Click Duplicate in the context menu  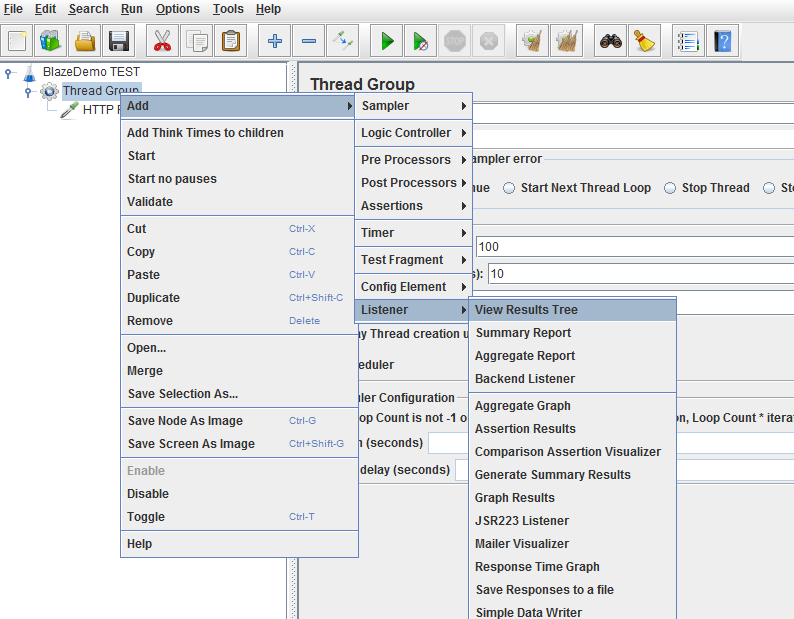pyautogui.click(x=153, y=298)
